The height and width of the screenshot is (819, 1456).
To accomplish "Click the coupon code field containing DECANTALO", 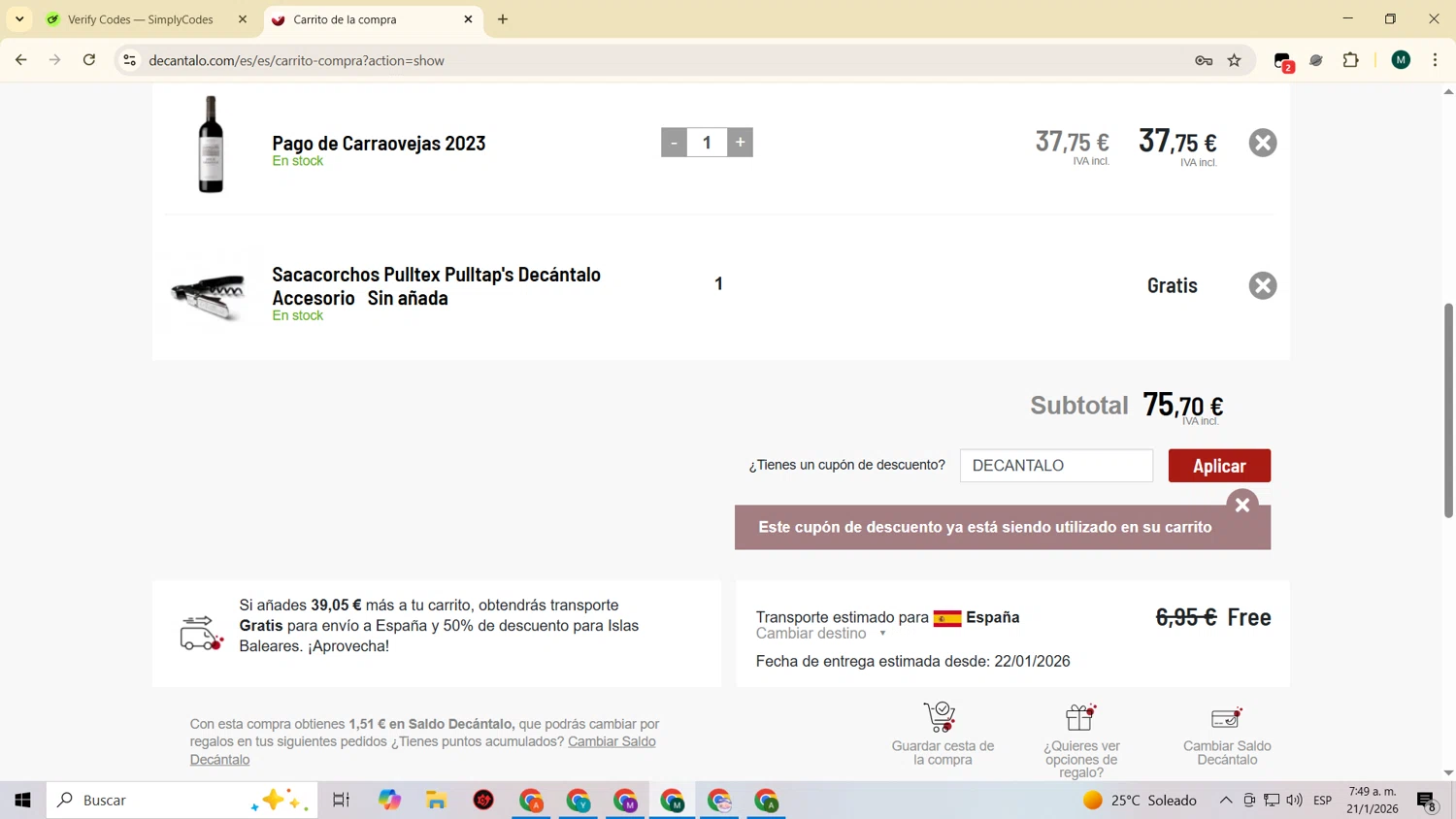I will (x=1056, y=466).
